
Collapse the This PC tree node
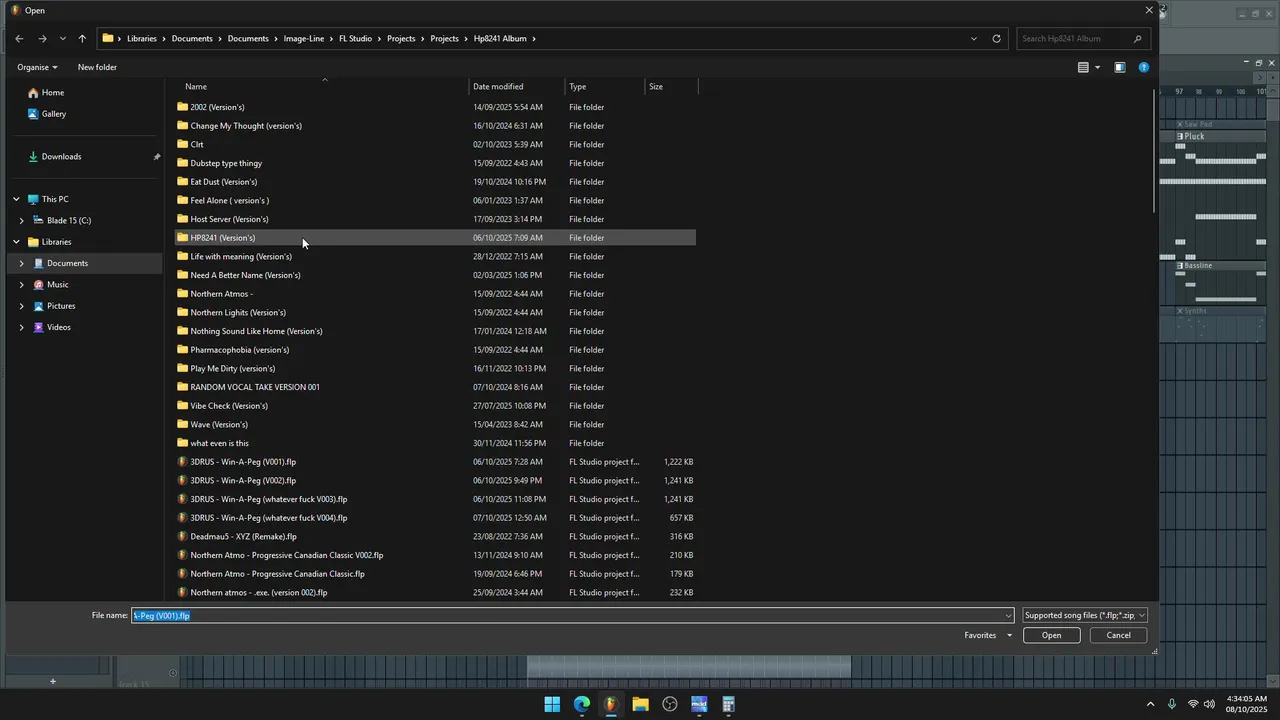[16, 199]
